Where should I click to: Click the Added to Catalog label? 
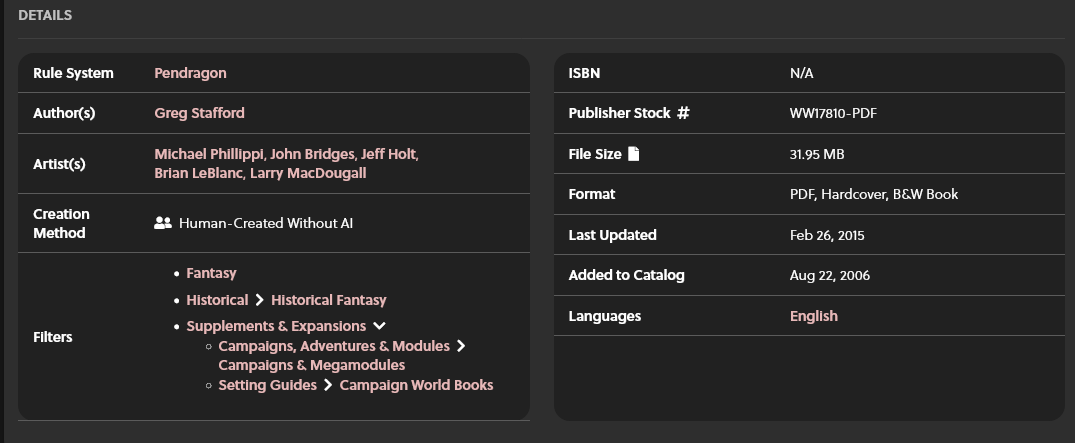coord(626,276)
